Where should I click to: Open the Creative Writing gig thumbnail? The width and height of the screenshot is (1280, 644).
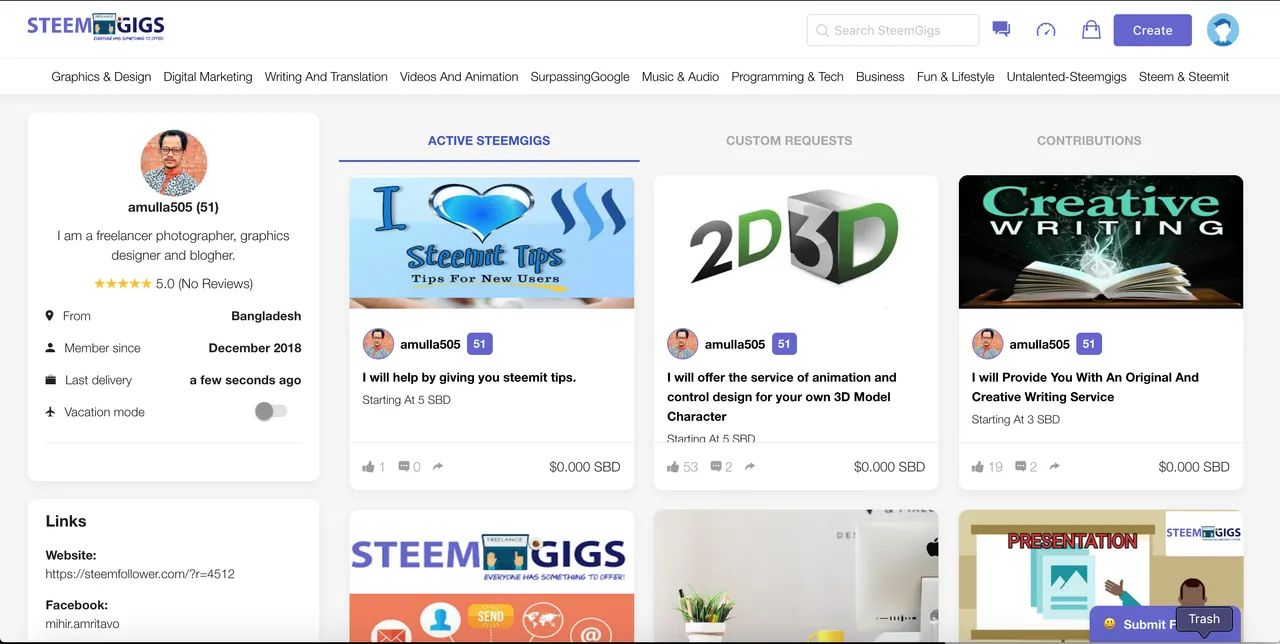(x=1101, y=242)
